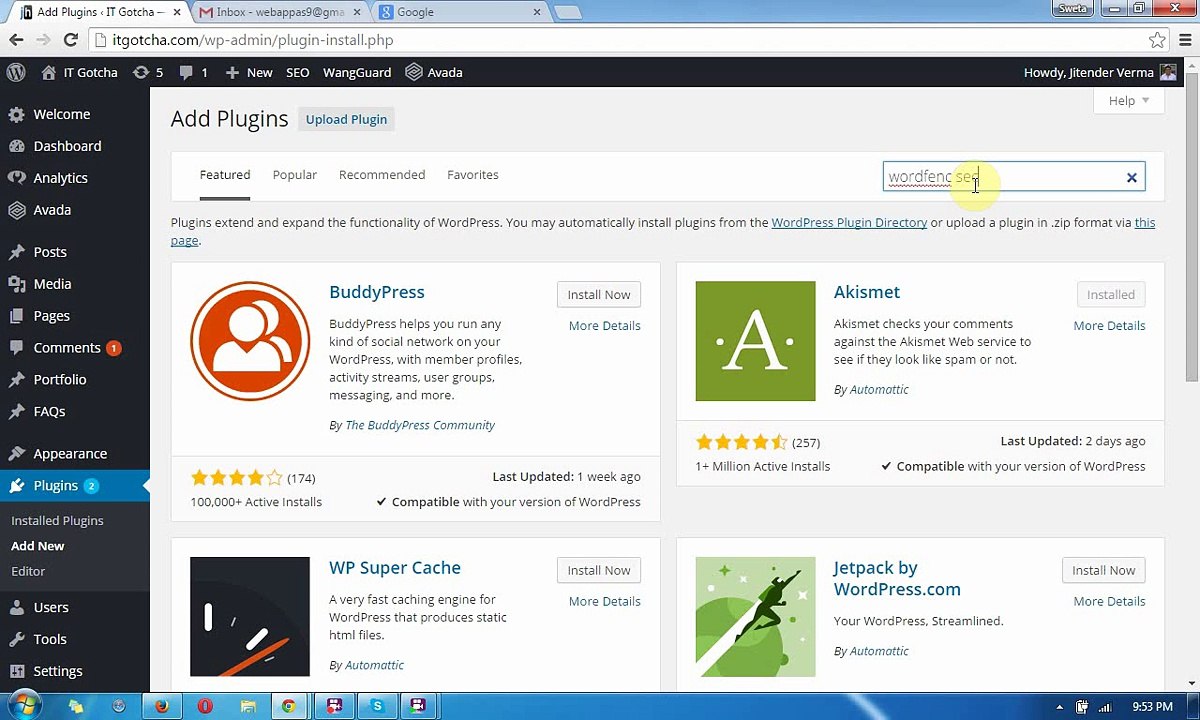
Task: Open Jetpack by WordPress.com title
Action: coord(897,578)
